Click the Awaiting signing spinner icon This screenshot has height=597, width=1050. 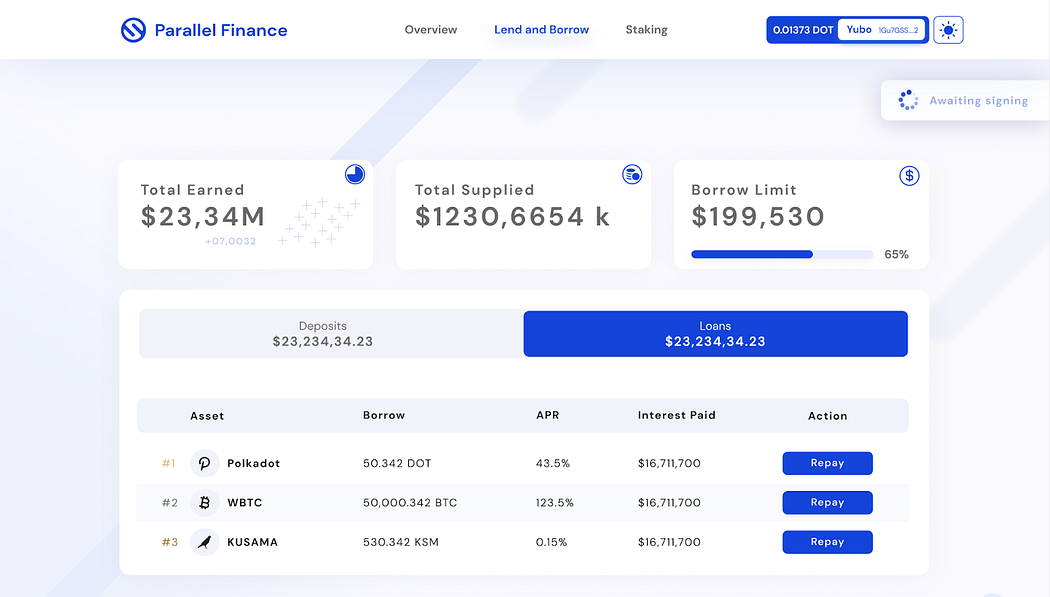click(908, 100)
